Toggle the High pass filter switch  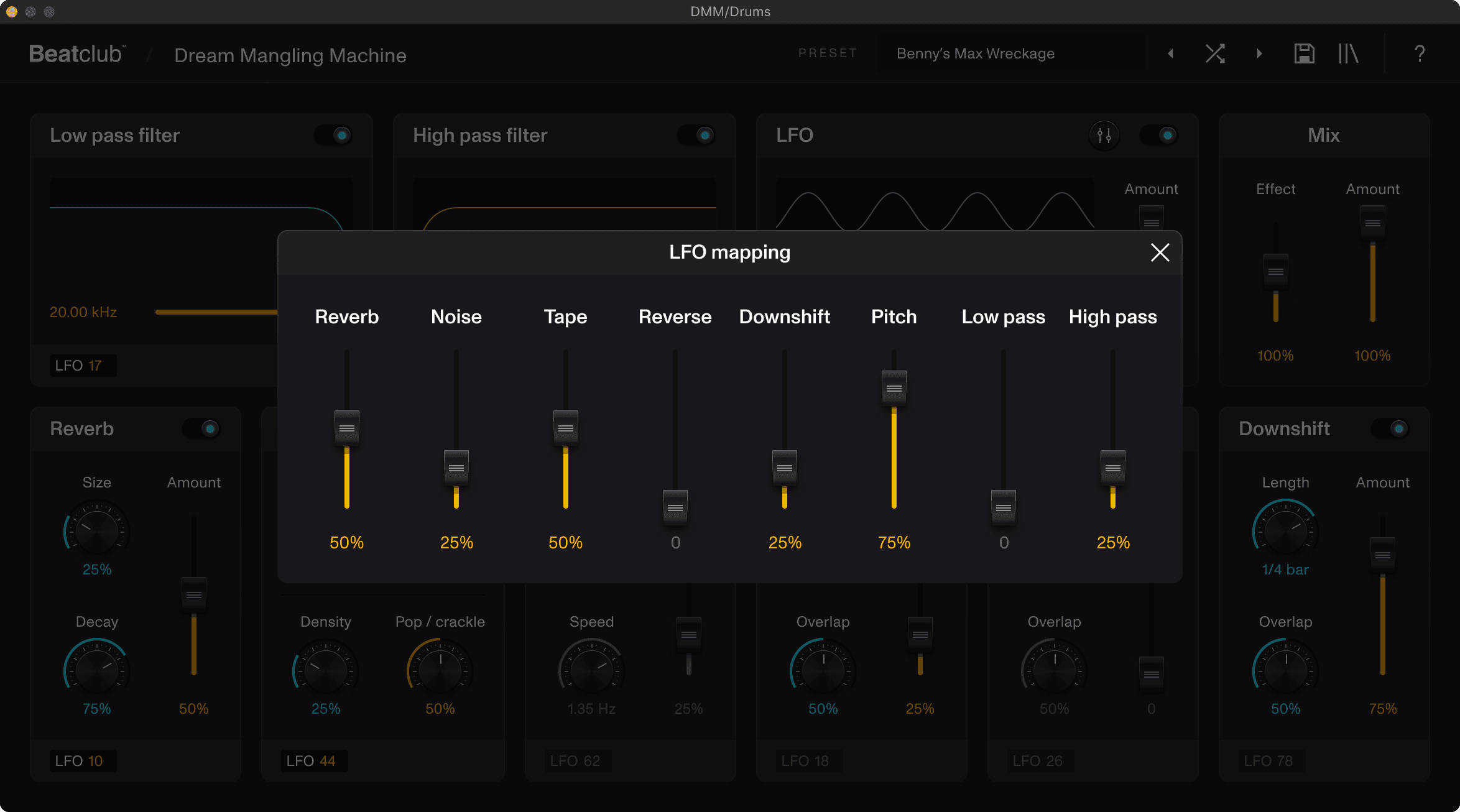coord(698,135)
